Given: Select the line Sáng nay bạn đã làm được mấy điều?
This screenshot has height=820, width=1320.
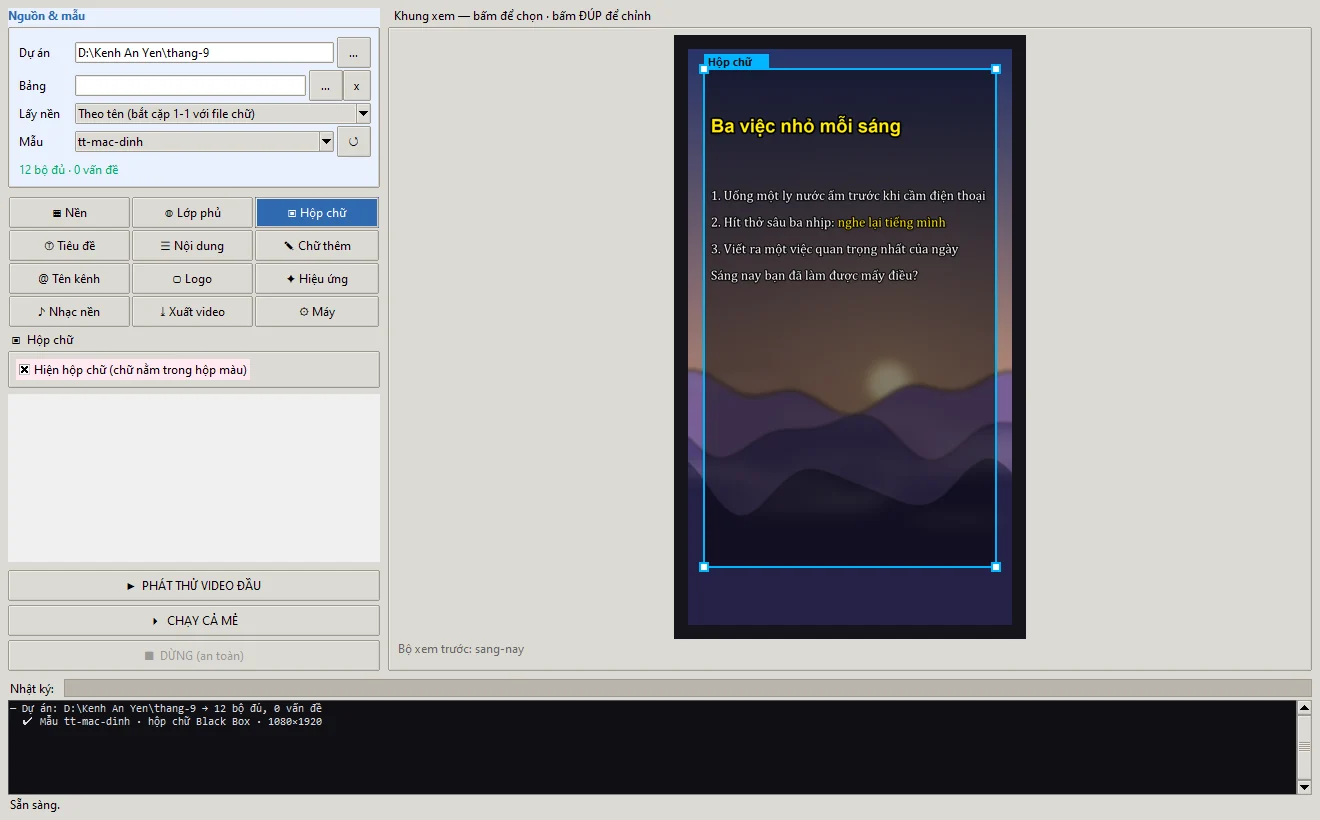Looking at the screenshot, I should pos(814,275).
